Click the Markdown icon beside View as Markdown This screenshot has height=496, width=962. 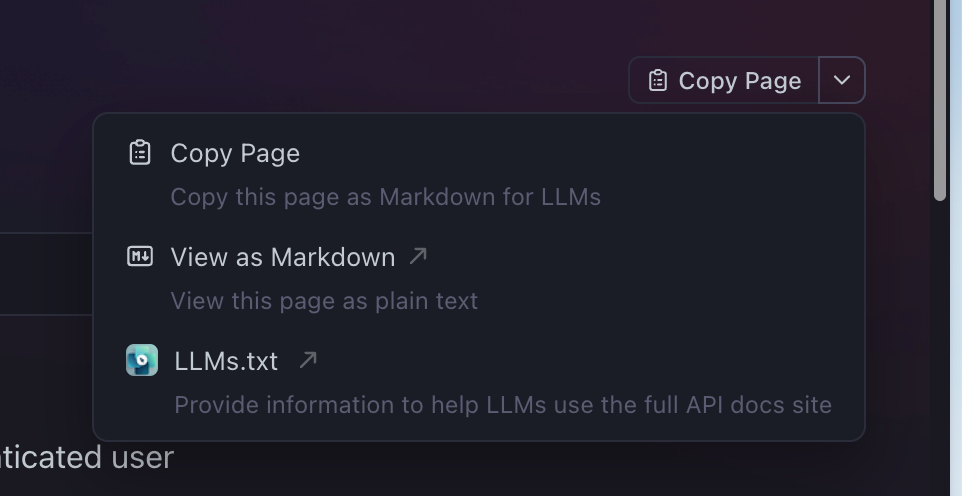click(x=140, y=257)
